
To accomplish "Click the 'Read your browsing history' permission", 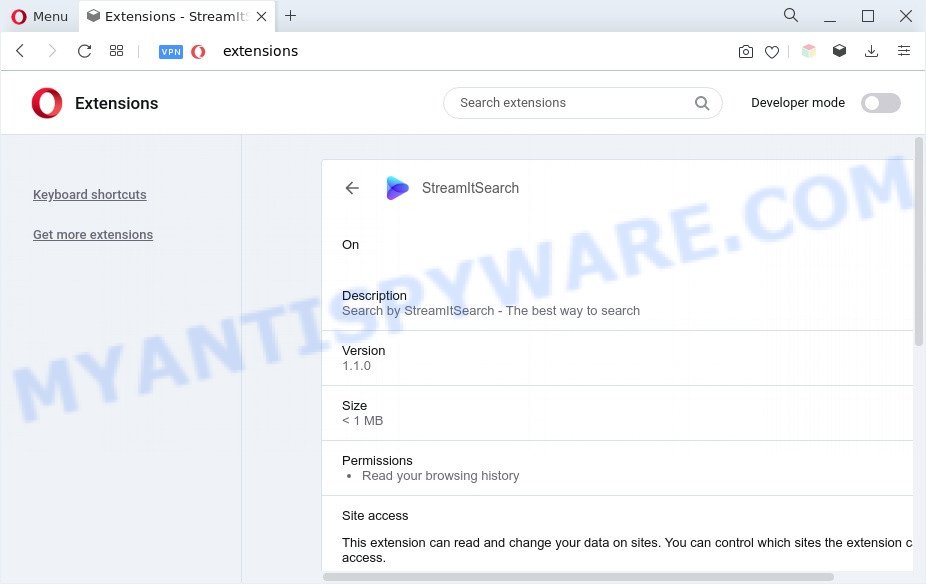I will tap(441, 476).
